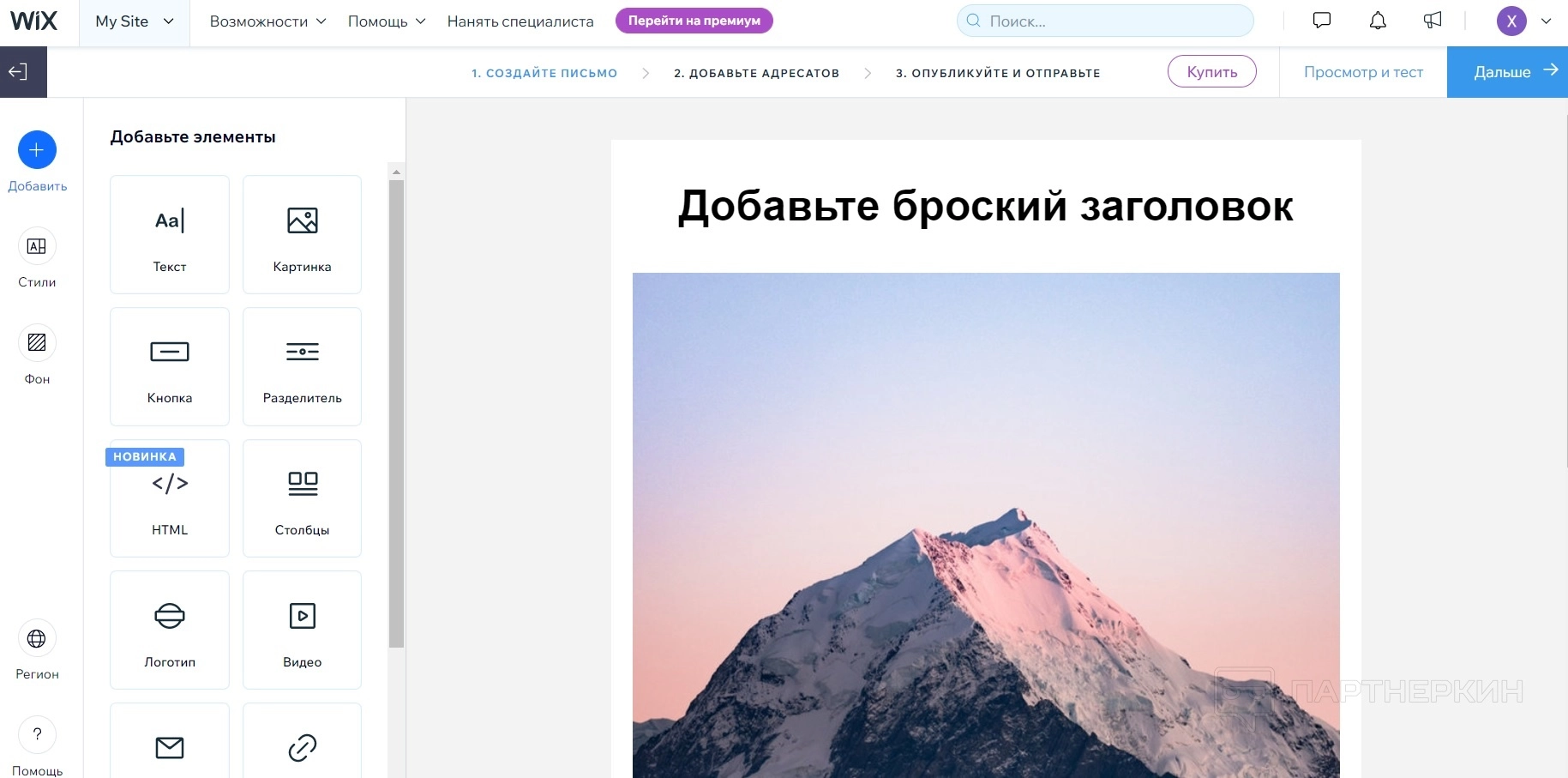This screenshot has width=1568, height=778.
Task: Add a Разделитель element
Action: (x=302, y=366)
